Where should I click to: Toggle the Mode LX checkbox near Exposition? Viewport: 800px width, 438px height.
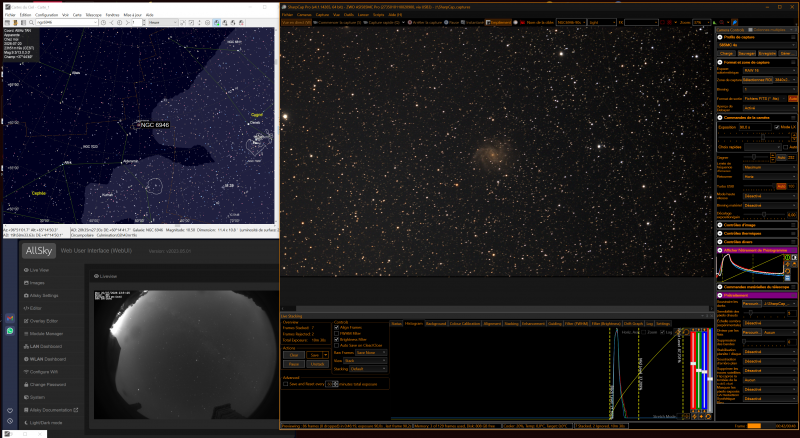777,127
